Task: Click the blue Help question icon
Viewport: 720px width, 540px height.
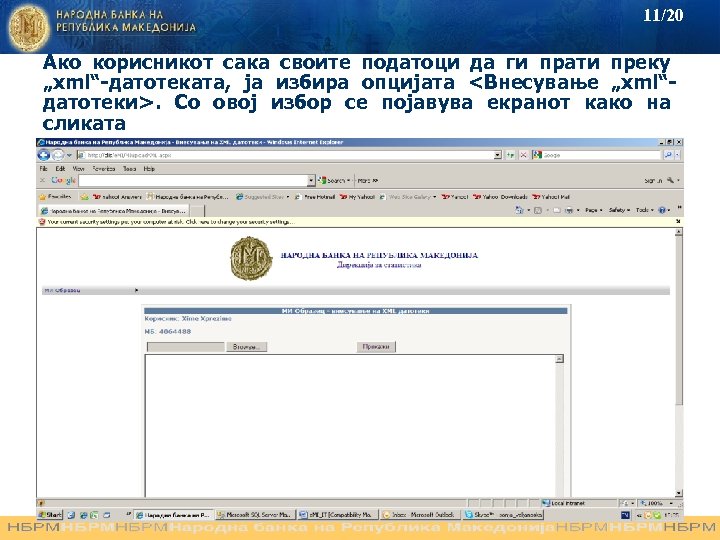Action: (662, 210)
